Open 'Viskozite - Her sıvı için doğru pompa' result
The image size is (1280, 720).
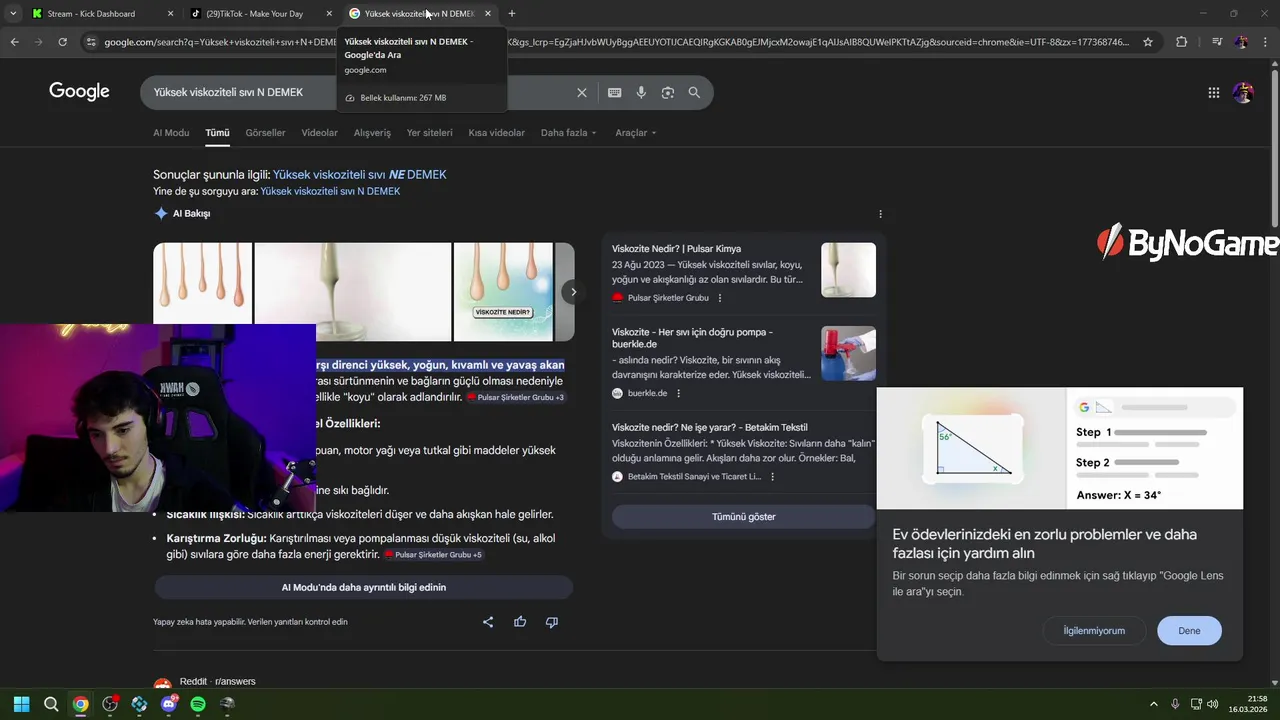coord(692,338)
